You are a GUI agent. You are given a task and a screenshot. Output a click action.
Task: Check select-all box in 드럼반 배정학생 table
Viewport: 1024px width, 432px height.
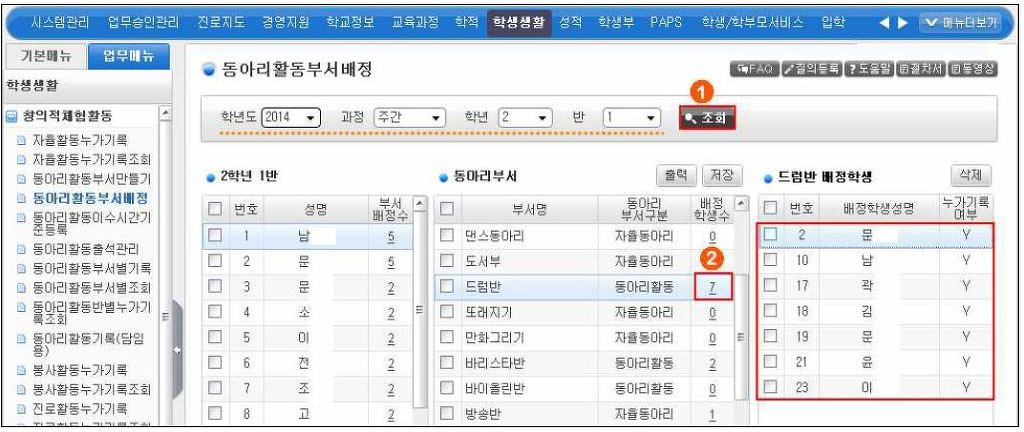click(771, 209)
